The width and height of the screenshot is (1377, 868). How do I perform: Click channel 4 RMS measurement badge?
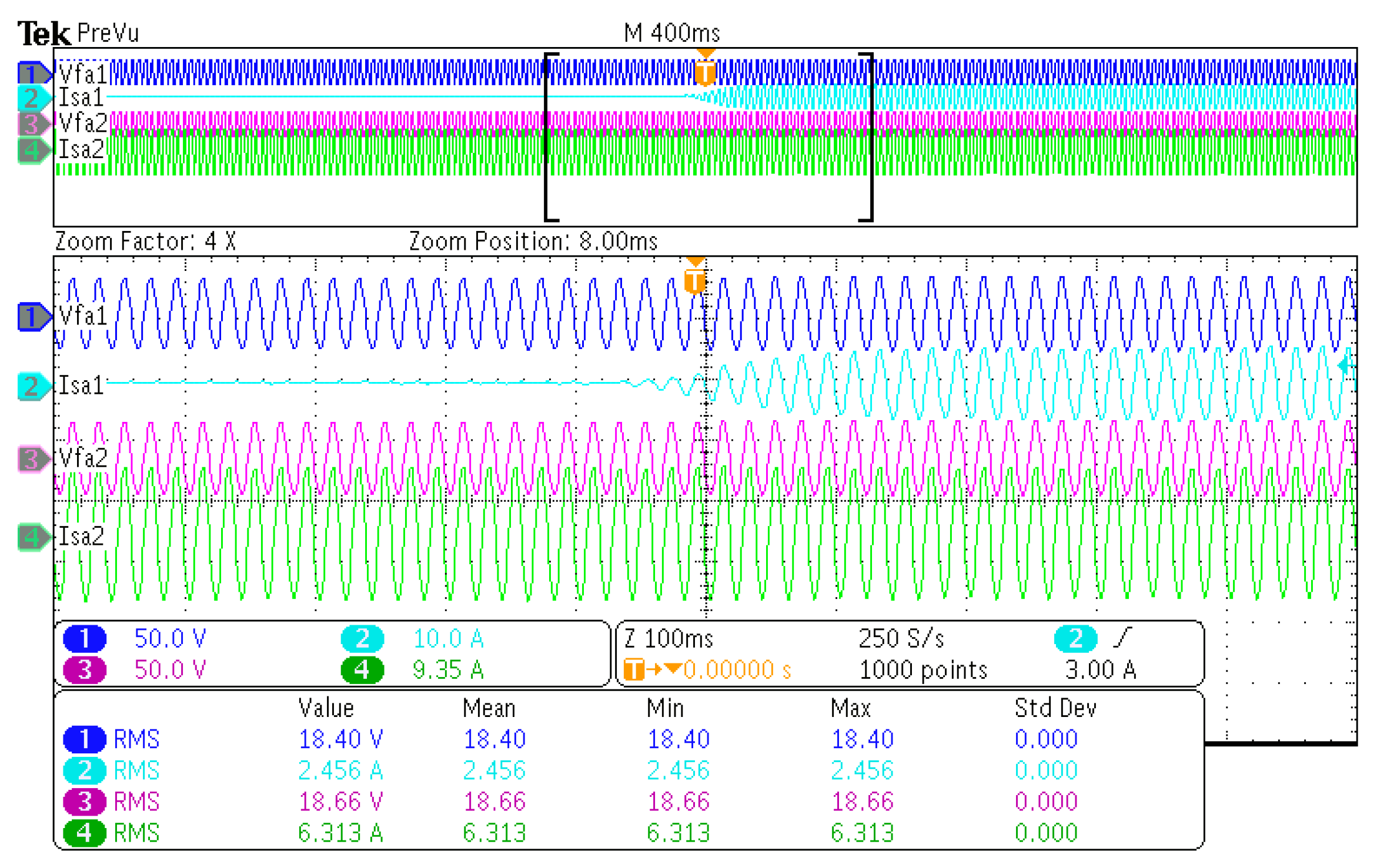(85, 833)
